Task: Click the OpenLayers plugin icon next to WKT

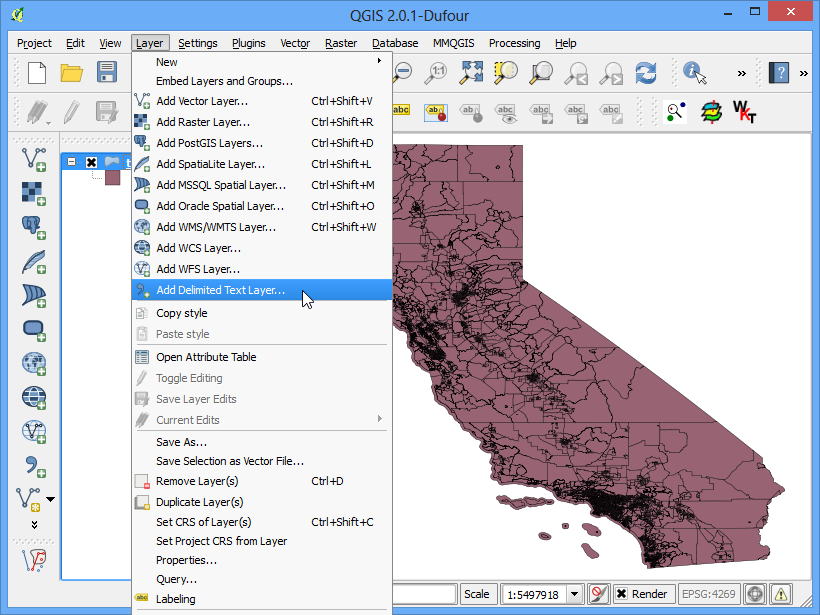Action: [x=711, y=112]
